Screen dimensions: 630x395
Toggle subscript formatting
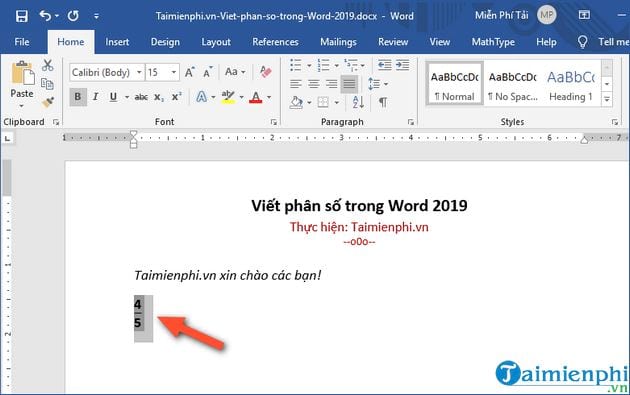pyautogui.click(x=159, y=97)
